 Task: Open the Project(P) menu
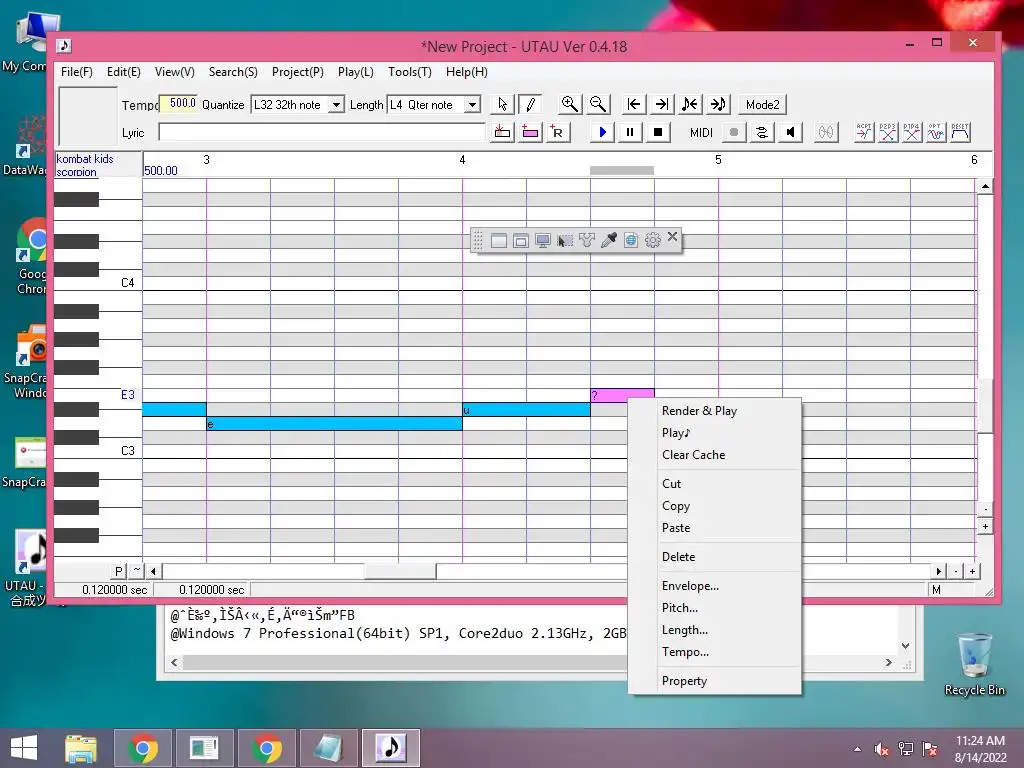298,72
